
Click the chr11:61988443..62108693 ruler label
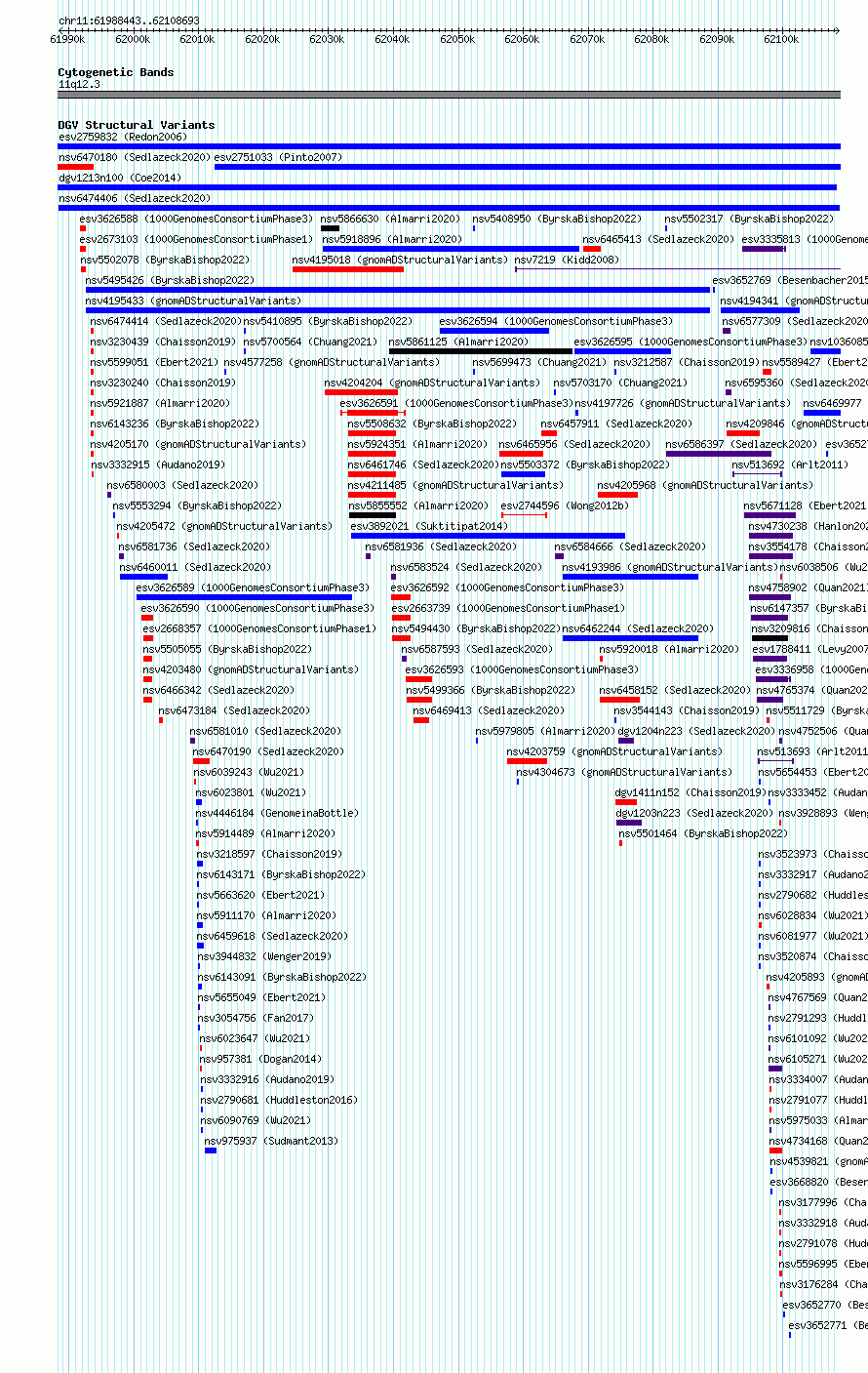coord(129,20)
